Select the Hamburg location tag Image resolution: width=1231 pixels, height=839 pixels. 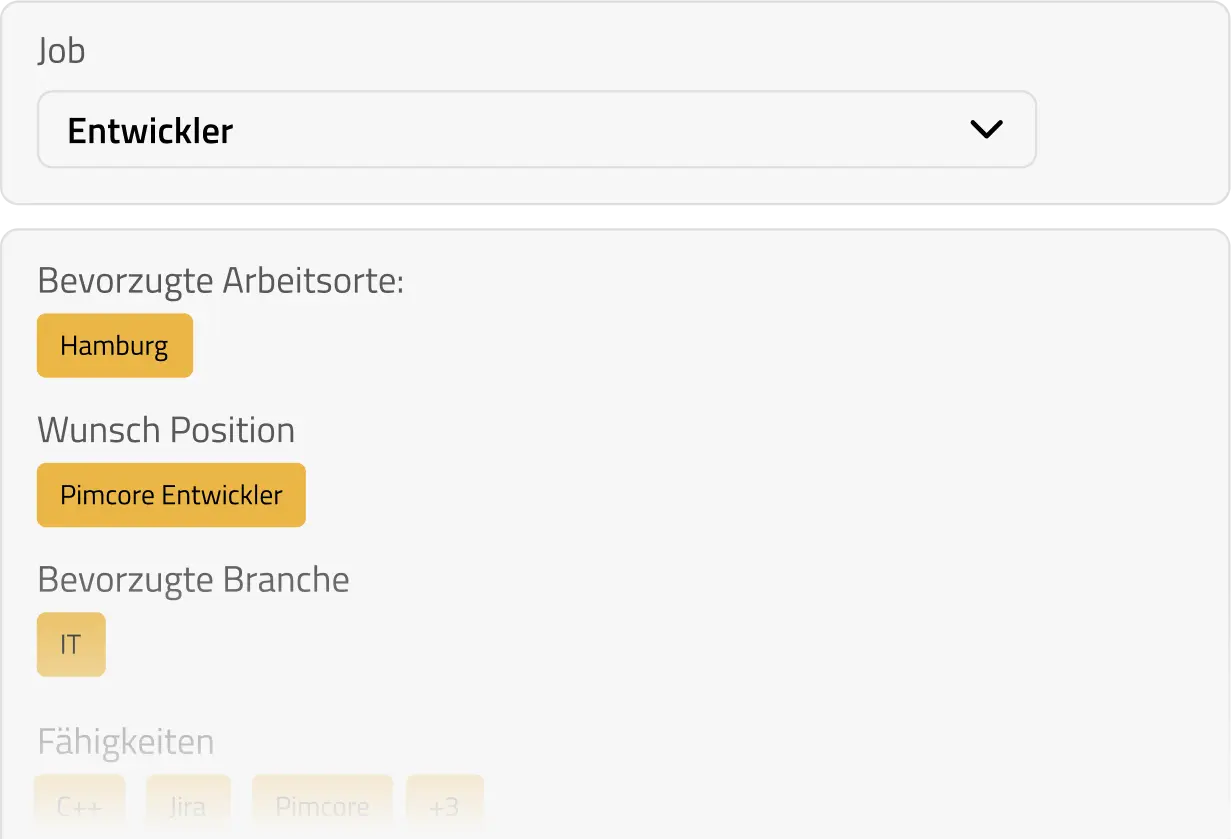pyautogui.click(x=114, y=346)
